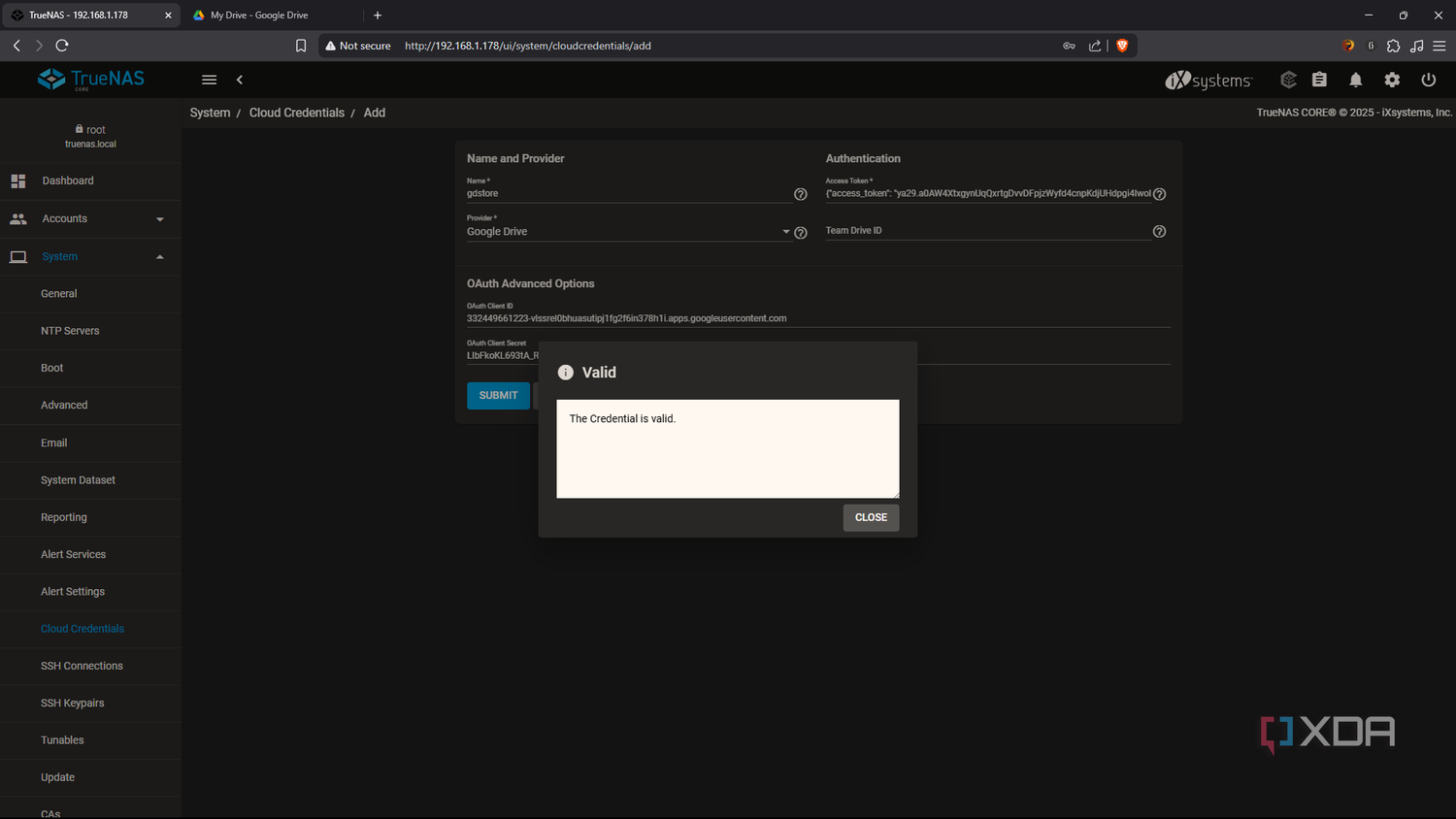Open Alert Services in sidebar
The width and height of the screenshot is (1456, 819).
[74, 555]
